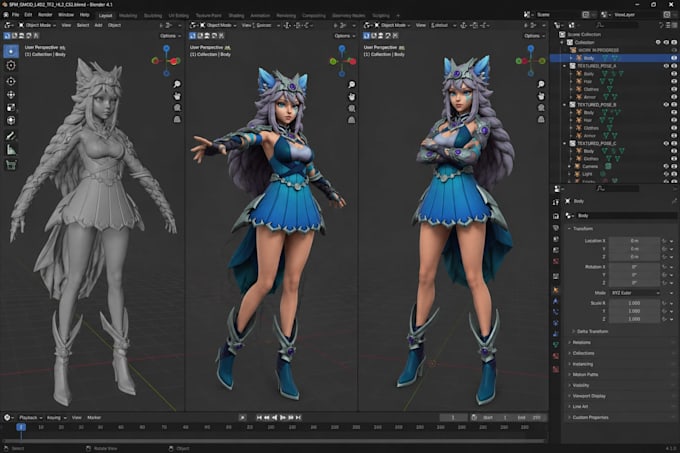Open Options dropdown in left viewport
The image size is (680, 453).
(x=170, y=36)
